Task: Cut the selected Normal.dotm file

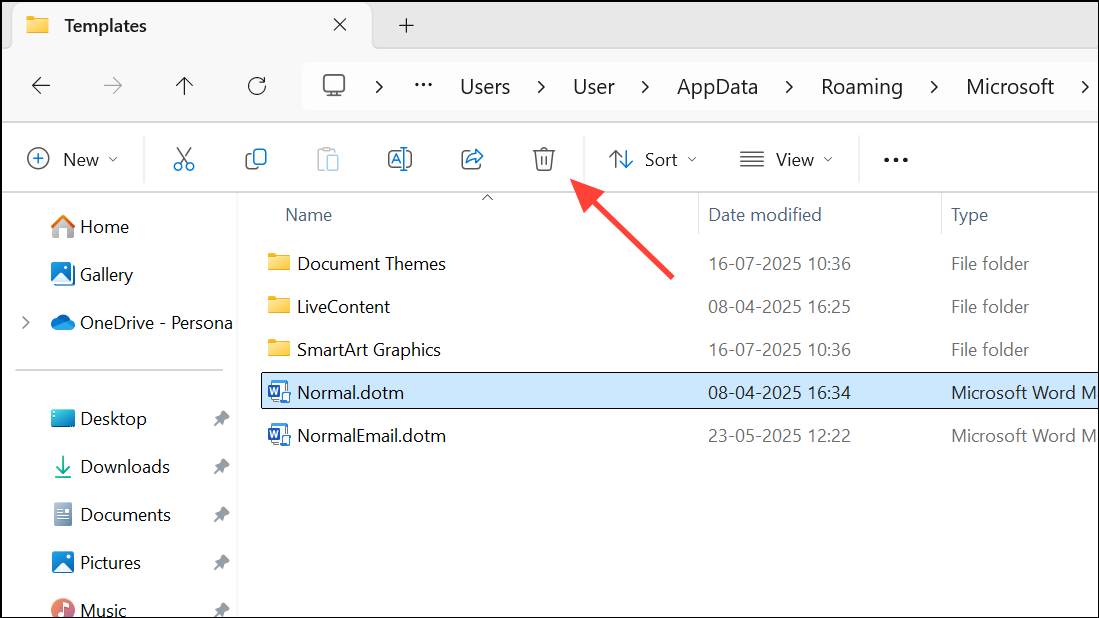Action: pyautogui.click(x=183, y=159)
